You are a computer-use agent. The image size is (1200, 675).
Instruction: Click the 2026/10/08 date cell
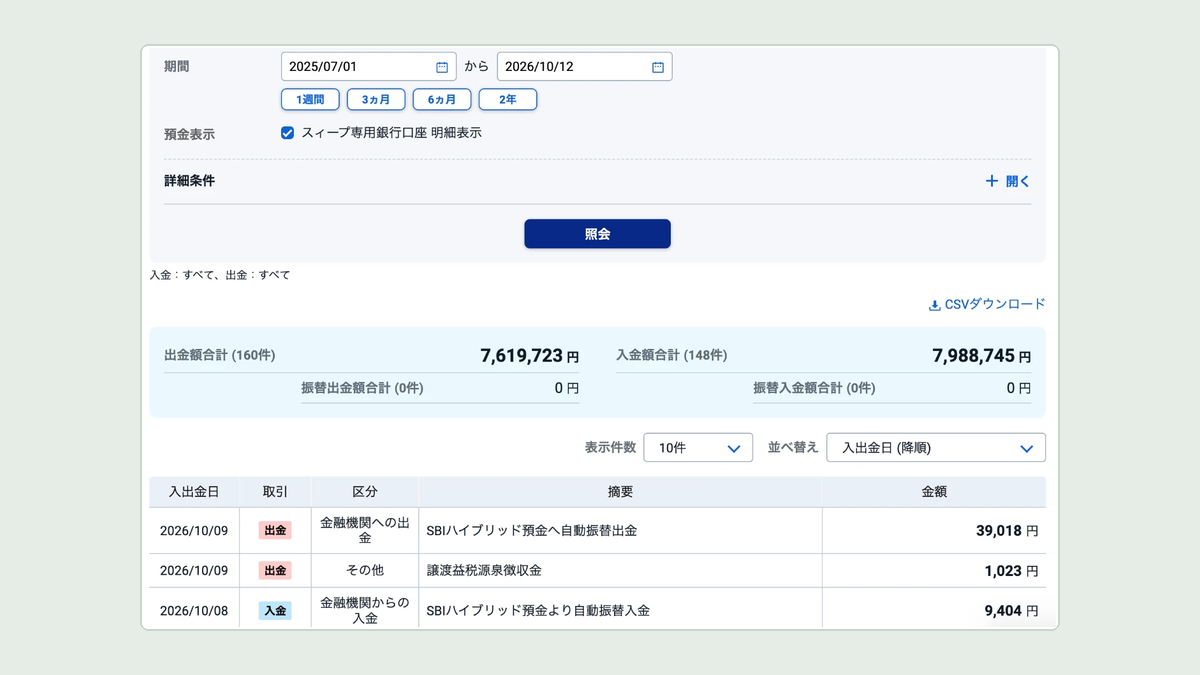(194, 610)
